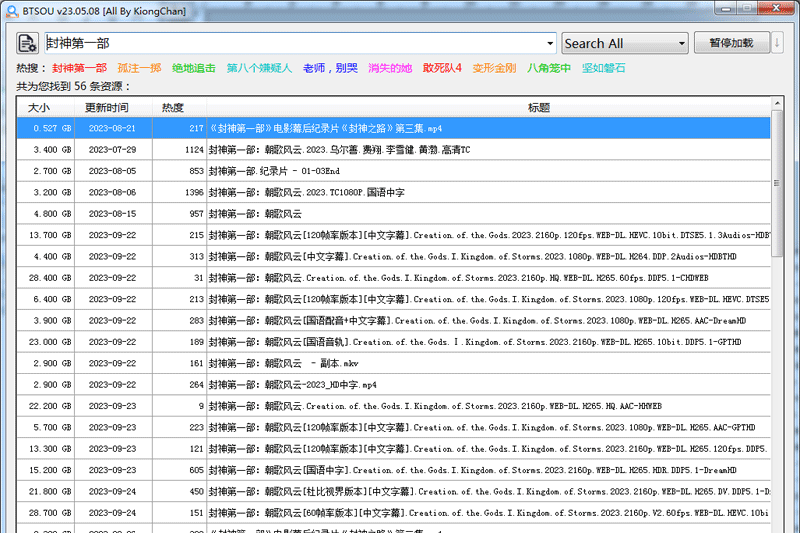Select the 4.800 GB 朝歌风云 row
Image resolution: width=800 pixels, height=533 pixels.
pos(393,214)
